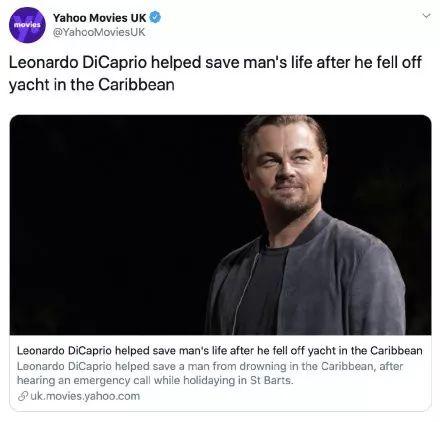Open the uk.movies.yahoo.com domain link
Viewport: 440px width, 422px height.
[85, 396]
